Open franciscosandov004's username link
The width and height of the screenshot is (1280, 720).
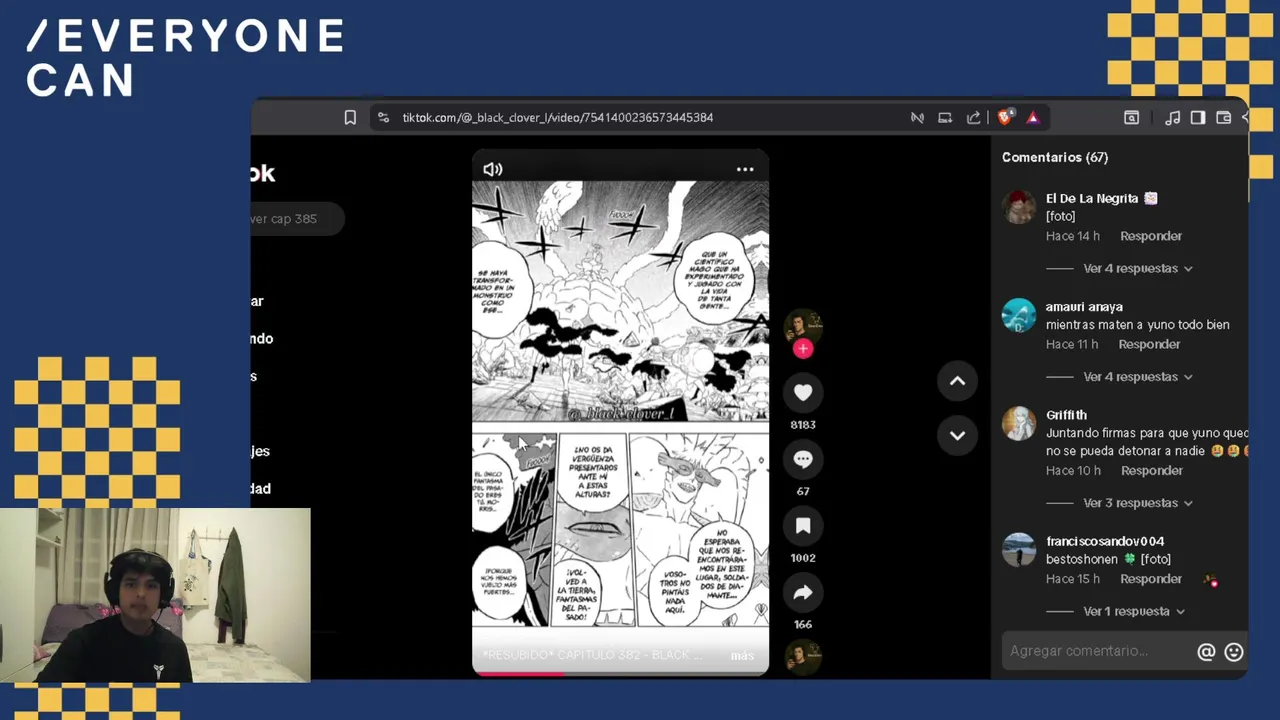[1105, 541]
